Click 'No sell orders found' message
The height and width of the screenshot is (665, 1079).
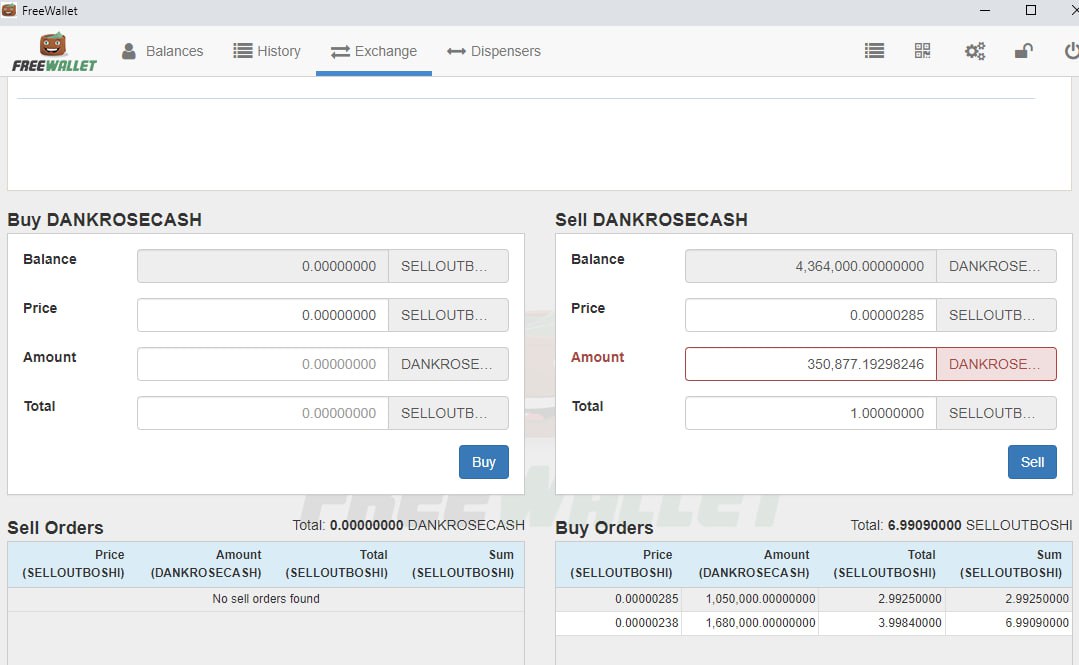tap(266, 599)
